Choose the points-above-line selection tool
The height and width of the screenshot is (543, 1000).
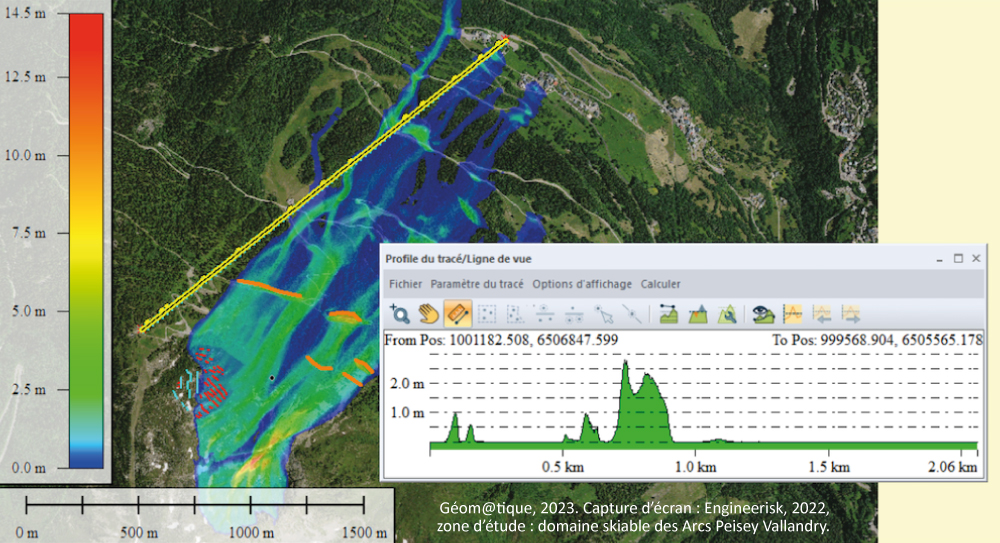[544, 314]
